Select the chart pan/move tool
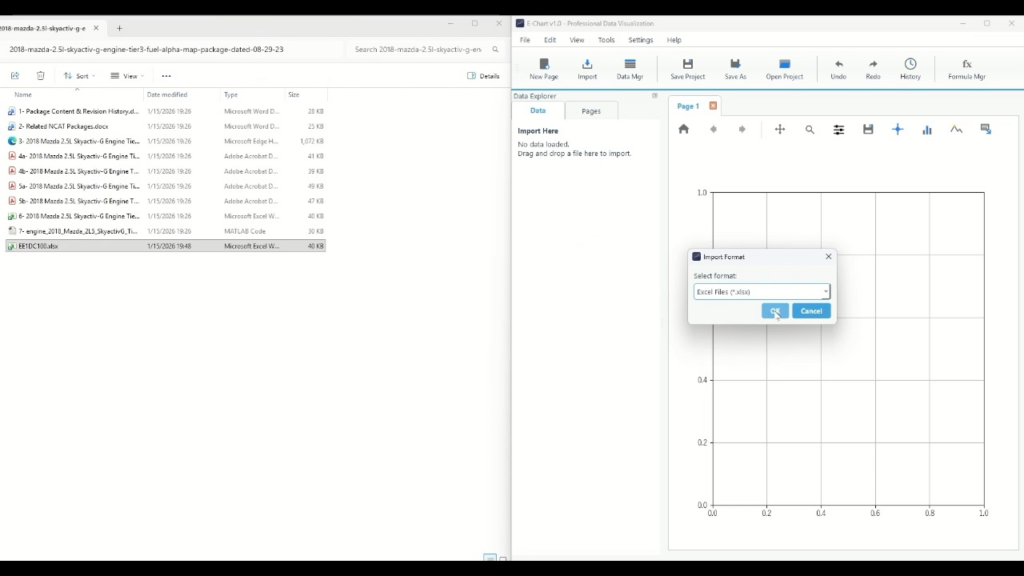 pos(780,129)
